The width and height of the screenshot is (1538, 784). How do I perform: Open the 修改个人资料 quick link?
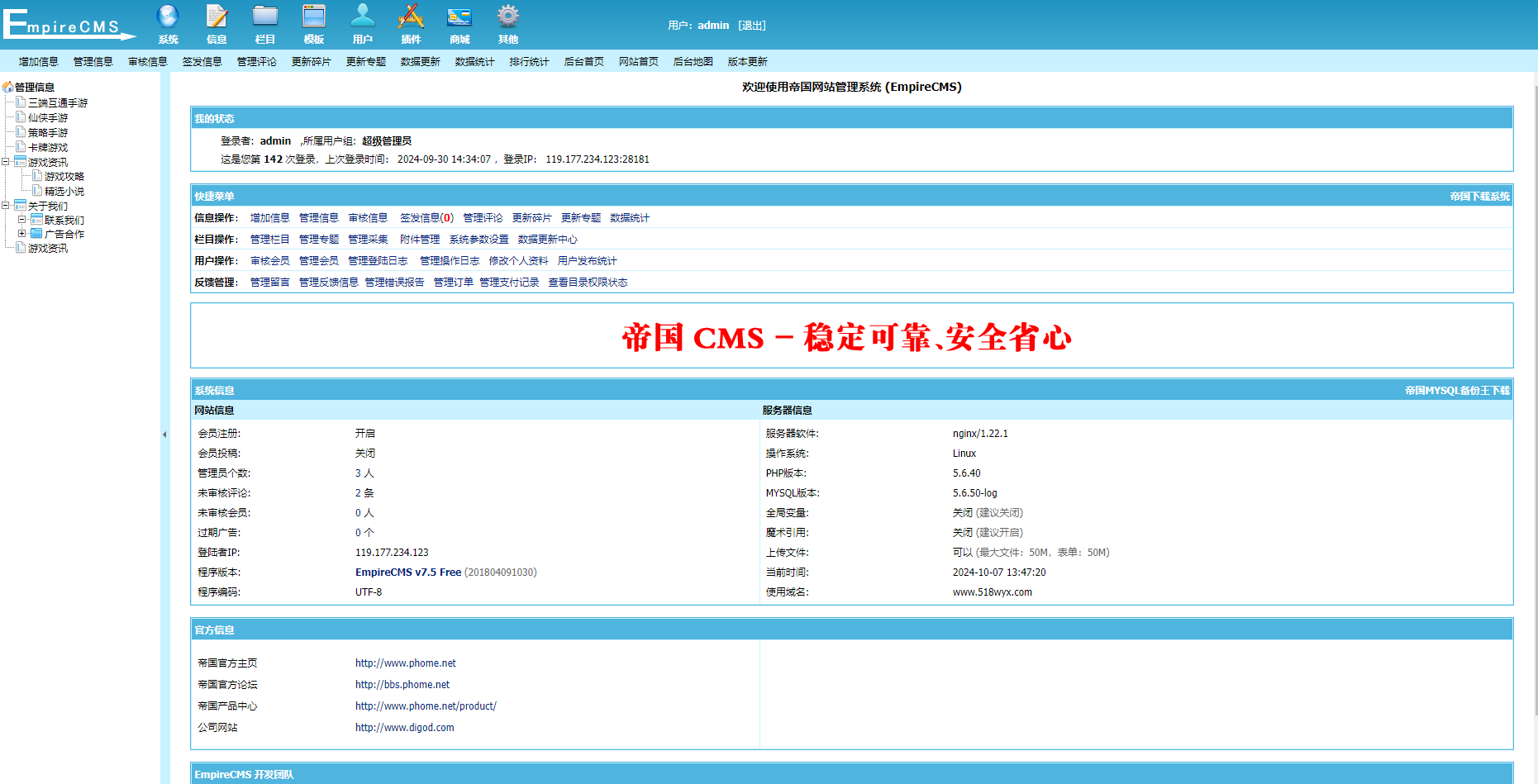(519, 261)
